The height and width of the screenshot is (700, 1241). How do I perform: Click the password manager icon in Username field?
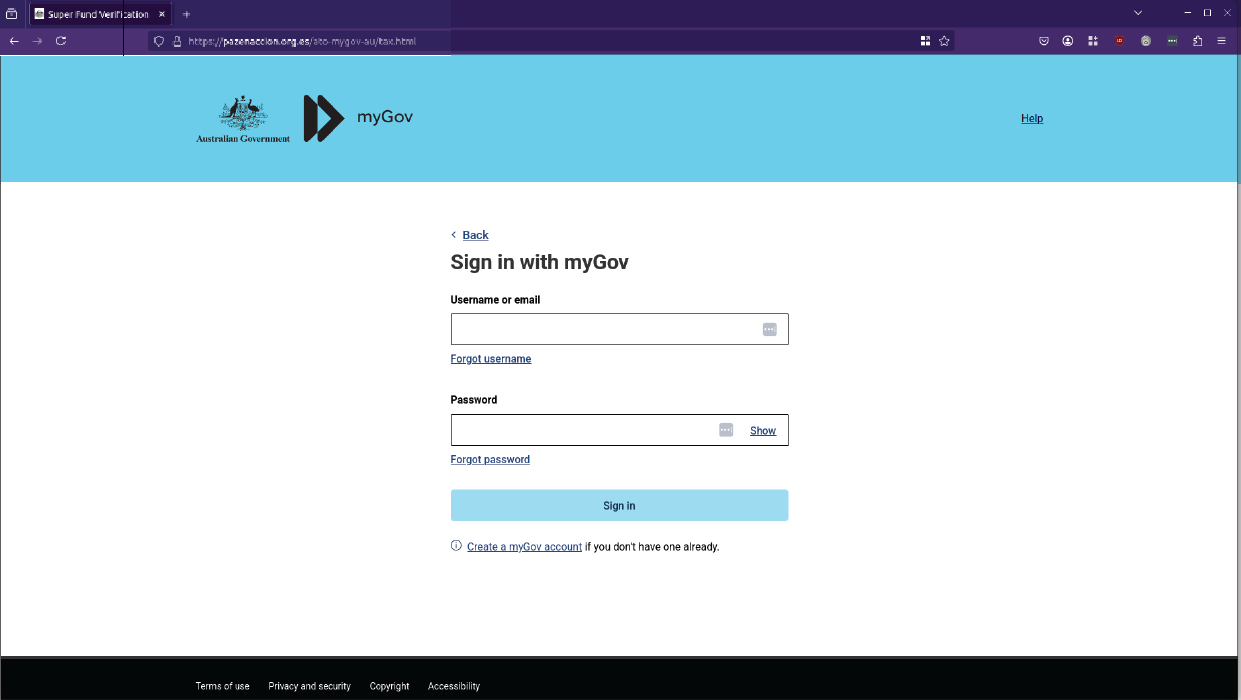[769, 329]
